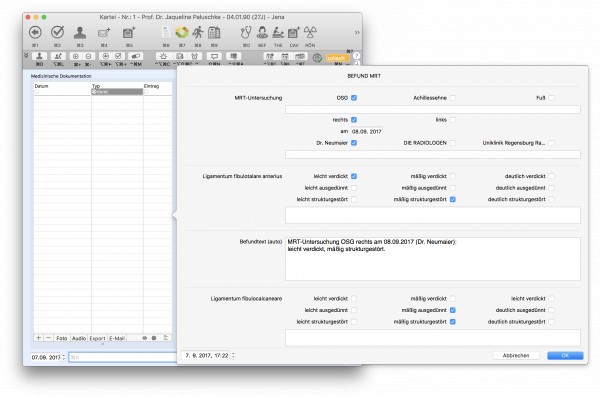Click the circled plus icon in second toolbar
This screenshot has height=398, width=600.
tap(76, 56)
